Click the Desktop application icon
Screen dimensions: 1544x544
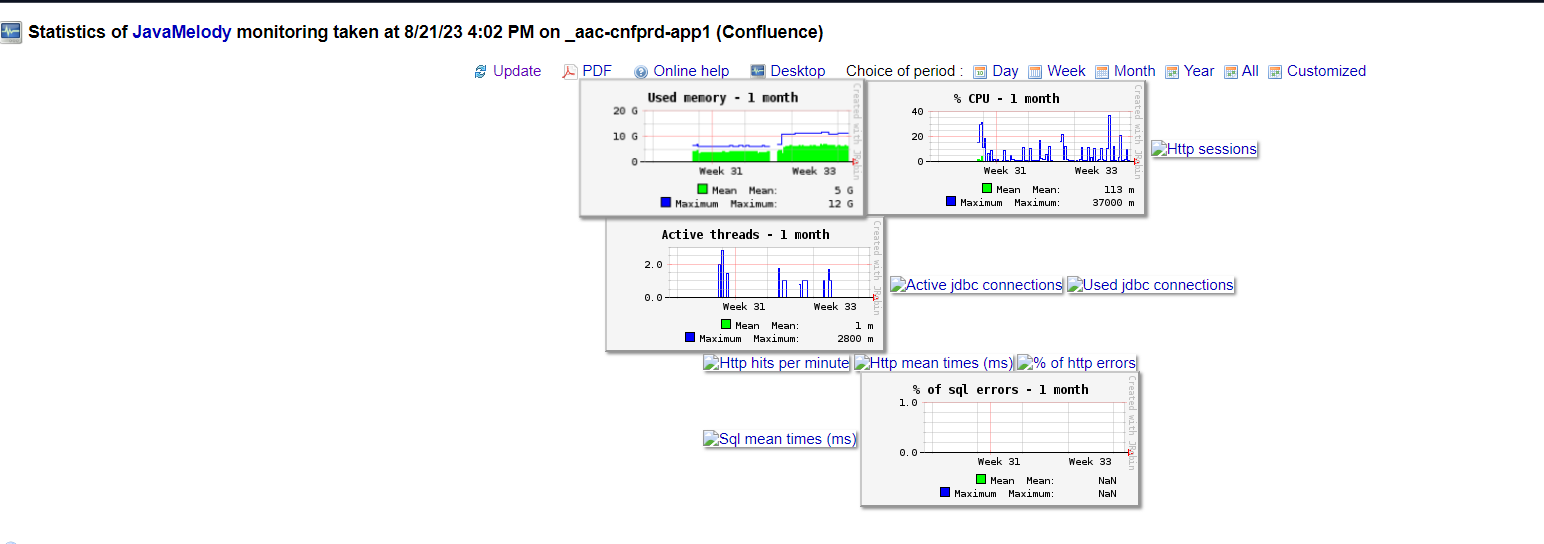click(758, 71)
